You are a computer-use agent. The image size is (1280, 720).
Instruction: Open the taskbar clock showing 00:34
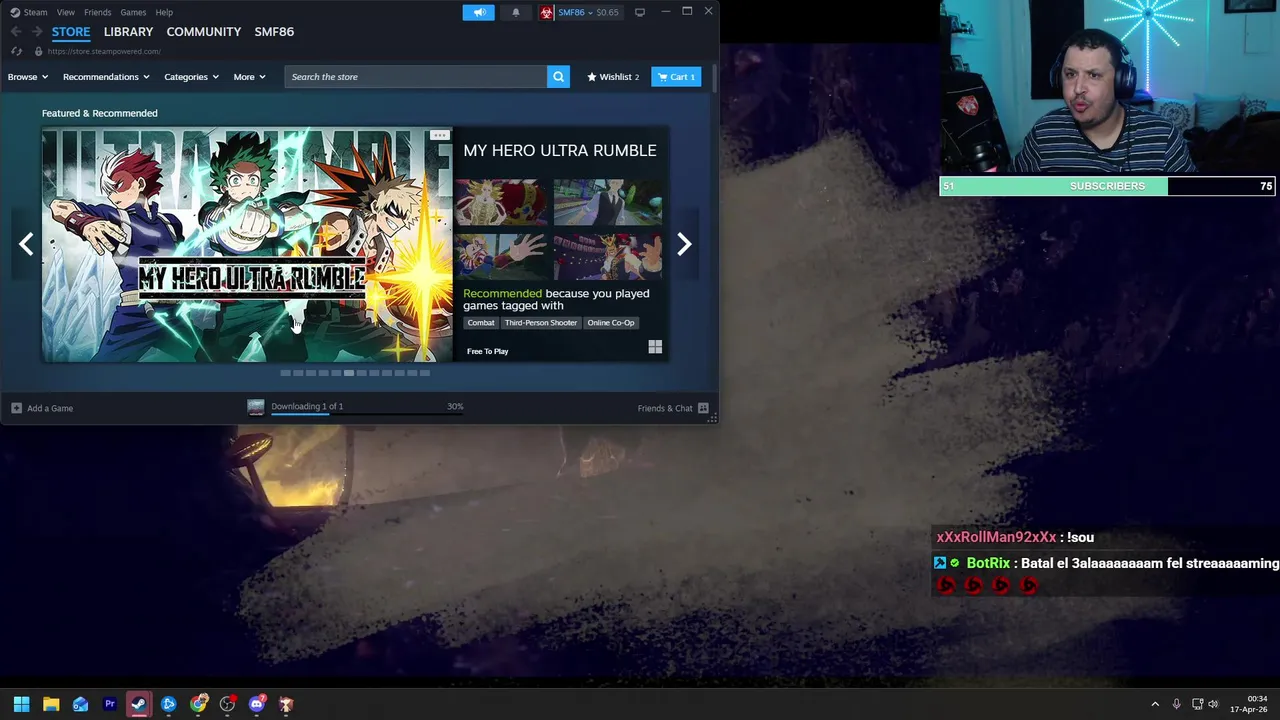tap(1250, 704)
